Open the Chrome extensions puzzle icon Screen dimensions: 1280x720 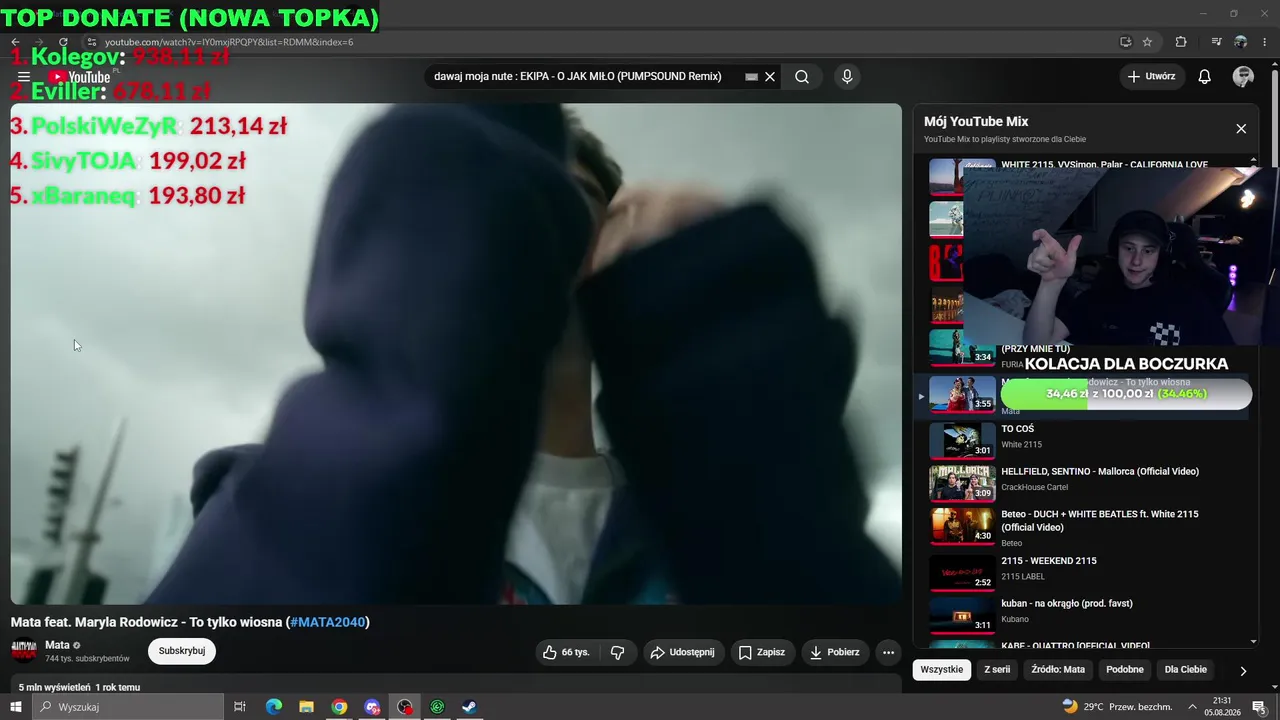click(x=1181, y=42)
